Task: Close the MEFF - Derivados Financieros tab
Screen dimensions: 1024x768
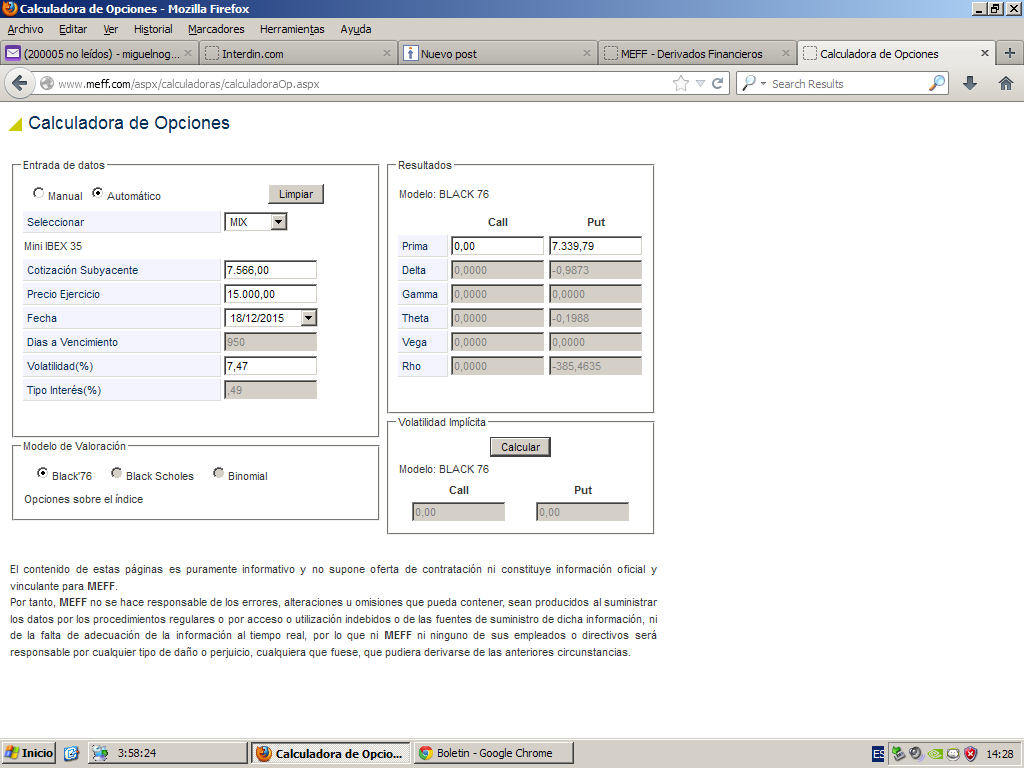Action: coord(786,53)
